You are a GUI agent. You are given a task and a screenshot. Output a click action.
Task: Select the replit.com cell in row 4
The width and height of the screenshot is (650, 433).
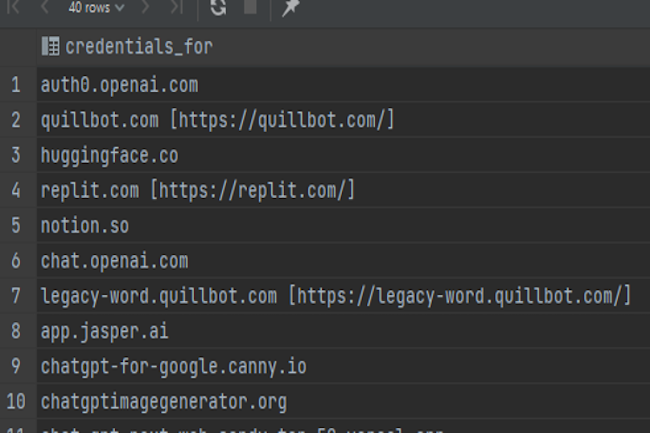click(x=197, y=190)
